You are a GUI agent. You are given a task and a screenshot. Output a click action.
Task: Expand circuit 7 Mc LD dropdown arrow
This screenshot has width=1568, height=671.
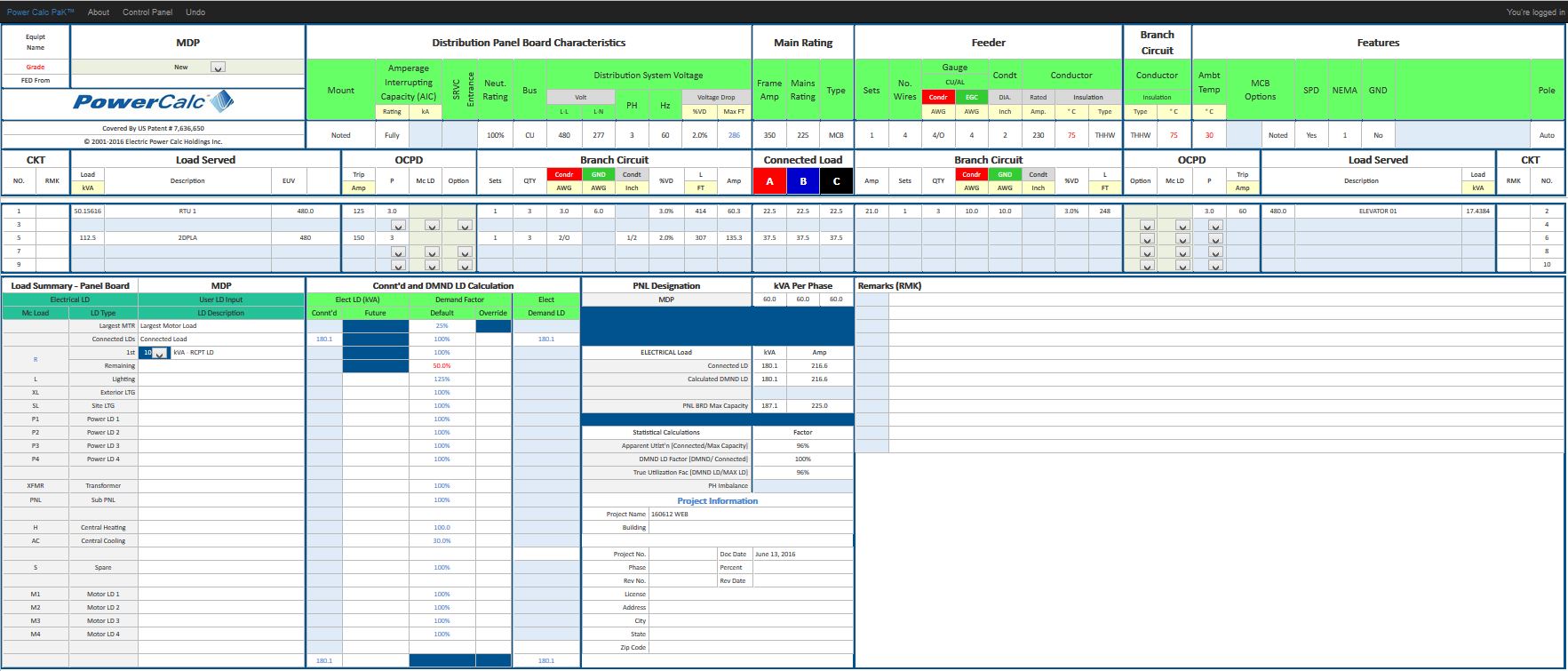tap(431, 252)
